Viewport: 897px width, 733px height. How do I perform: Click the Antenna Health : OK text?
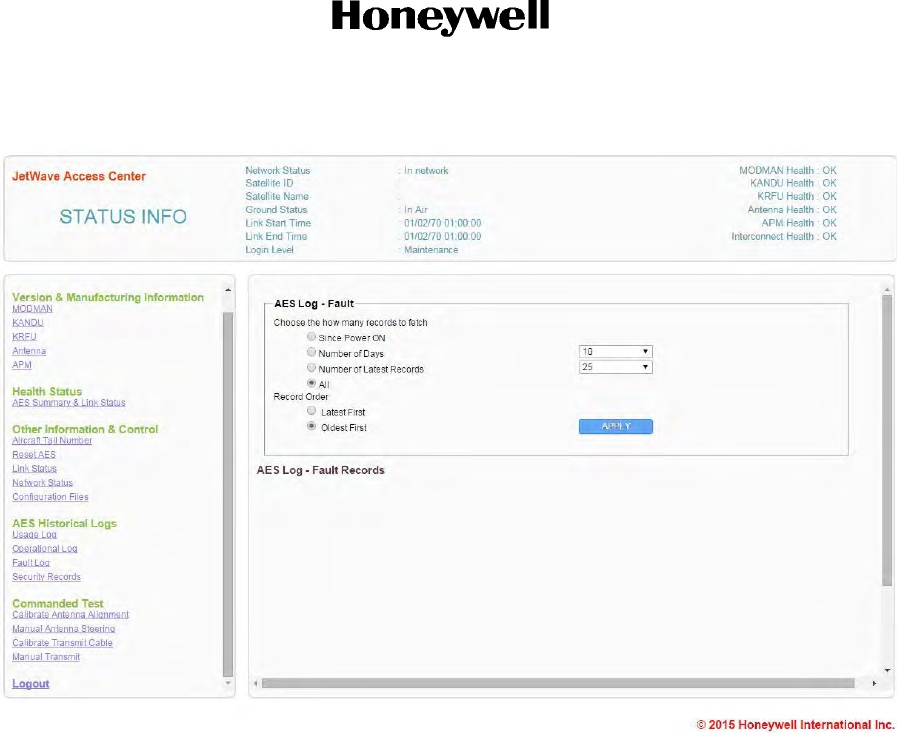(x=792, y=210)
